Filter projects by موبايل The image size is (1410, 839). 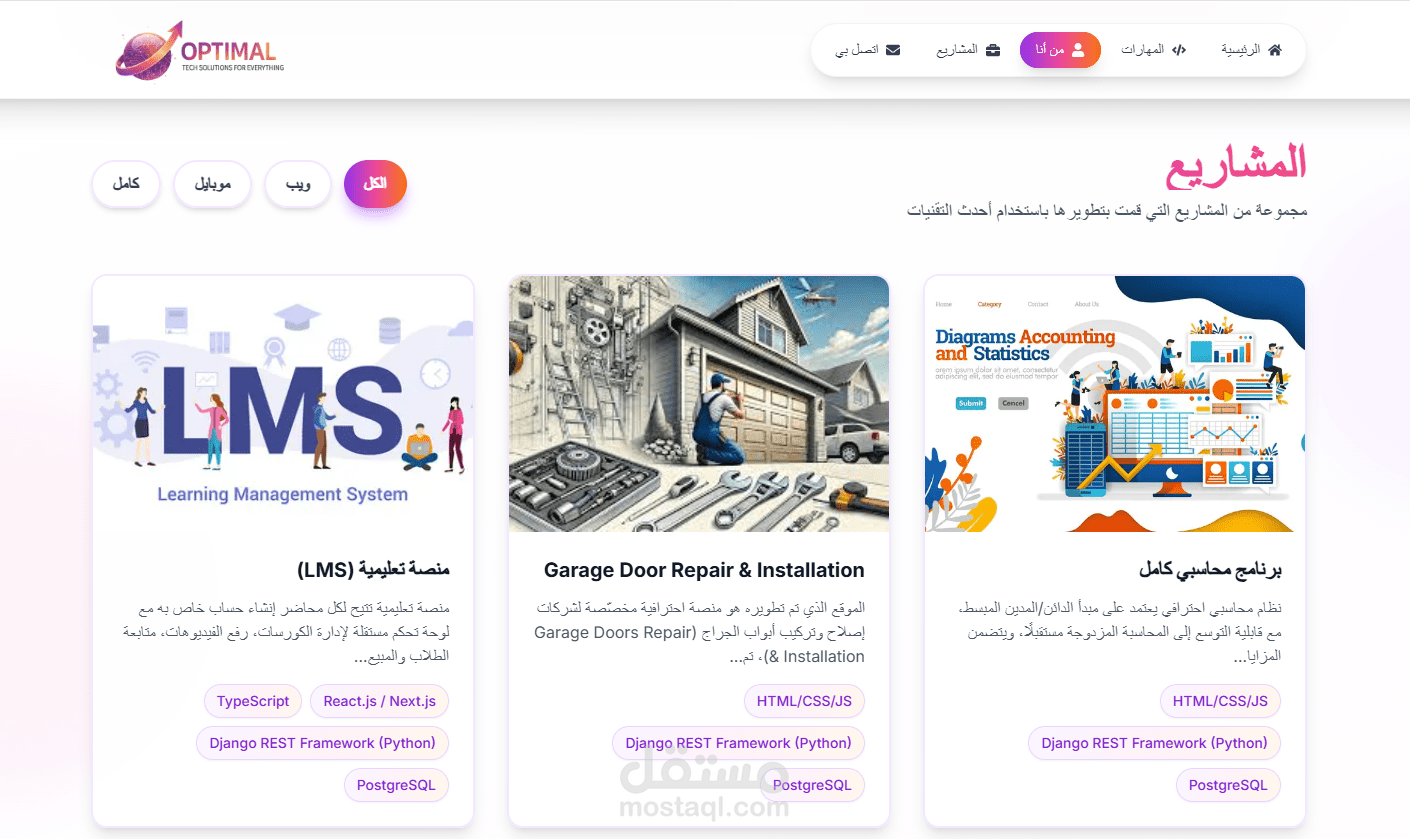click(x=212, y=184)
